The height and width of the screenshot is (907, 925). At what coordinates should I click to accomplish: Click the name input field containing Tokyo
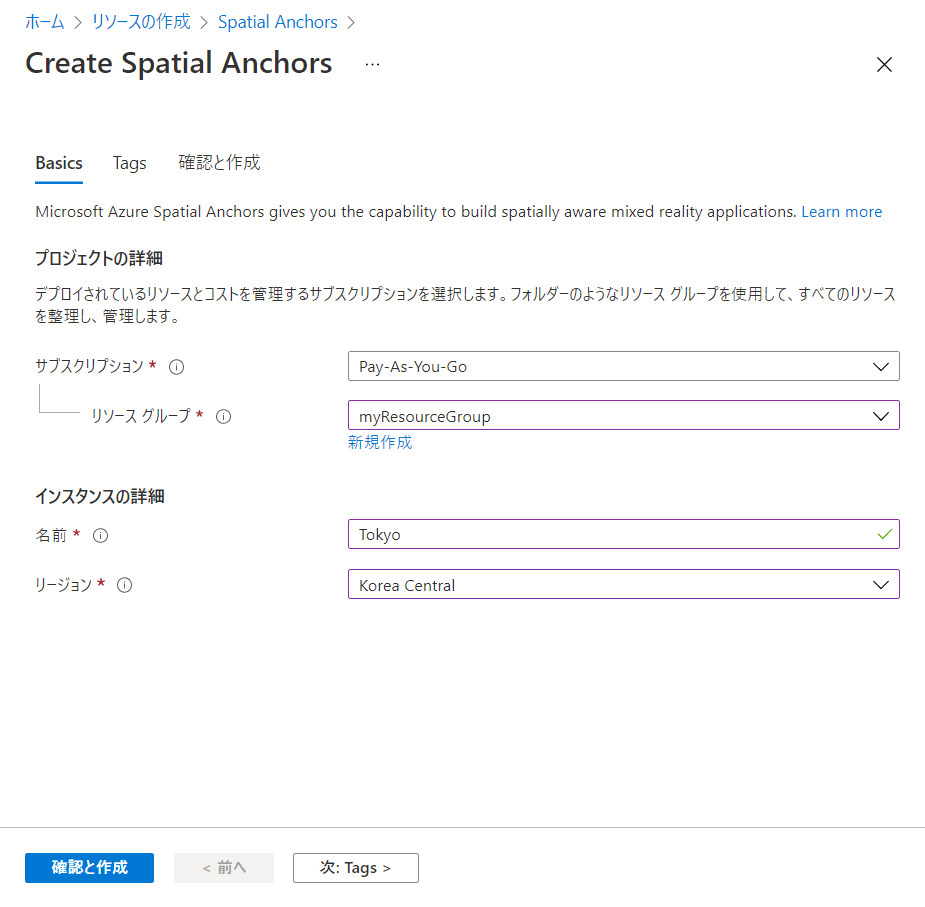click(624, 534)
